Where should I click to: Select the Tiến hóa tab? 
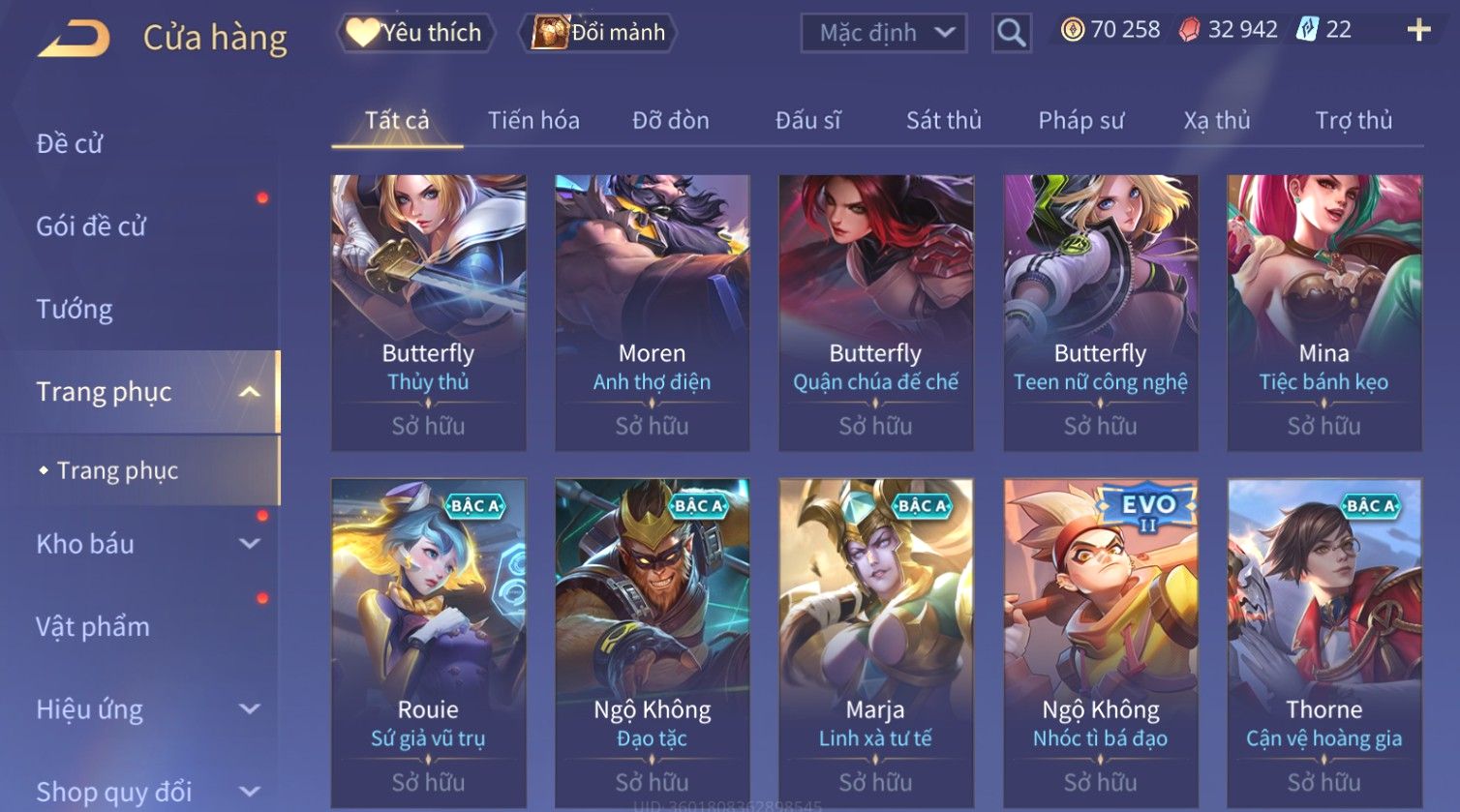pos(533,120)
